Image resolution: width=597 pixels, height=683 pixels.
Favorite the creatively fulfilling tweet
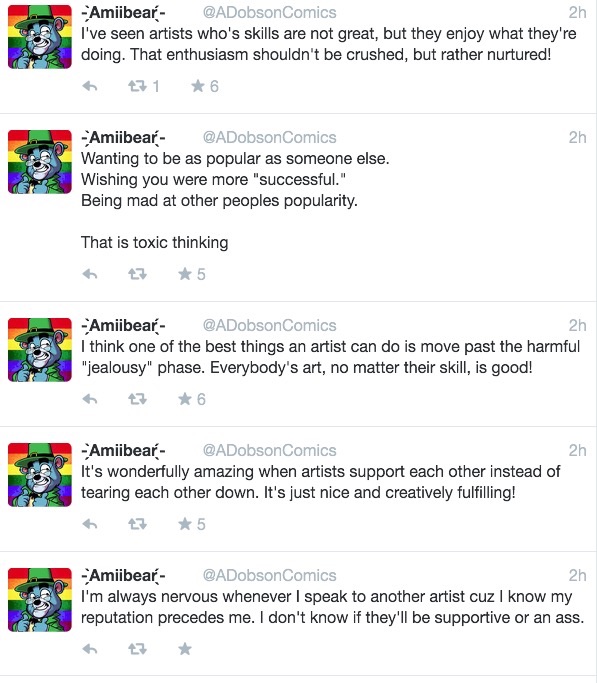pyautogui.click(x=185, y=524)
